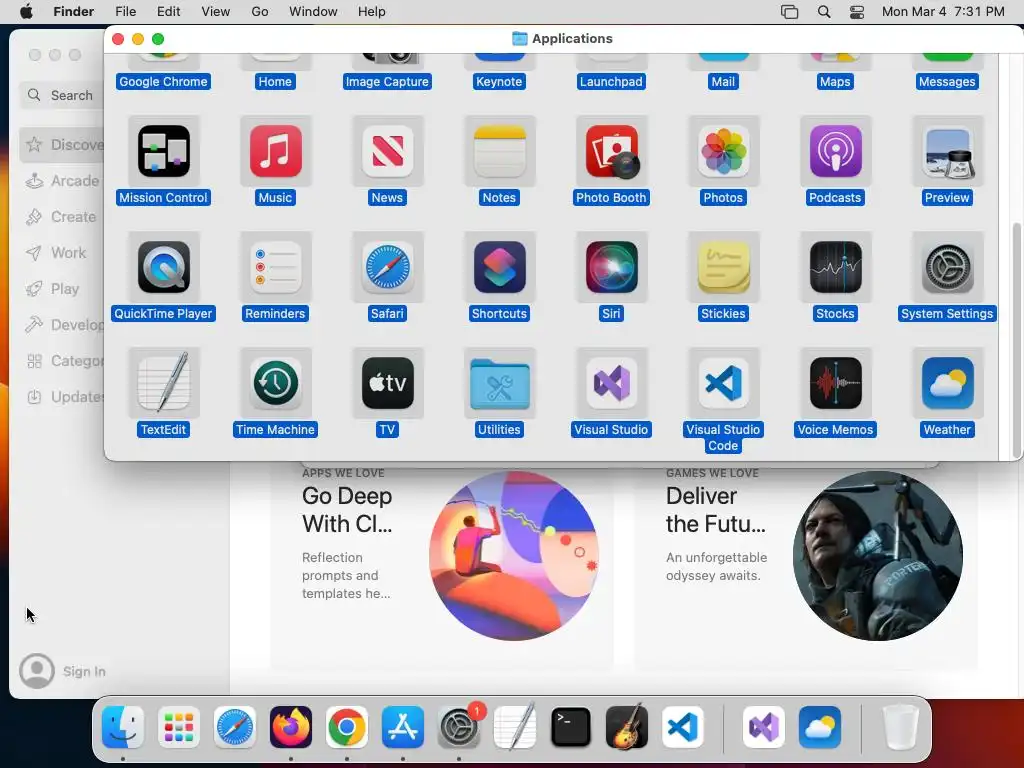Select the Siri app icon
The height and width of the screenshot is (768, 1024).
pos(611,267)
